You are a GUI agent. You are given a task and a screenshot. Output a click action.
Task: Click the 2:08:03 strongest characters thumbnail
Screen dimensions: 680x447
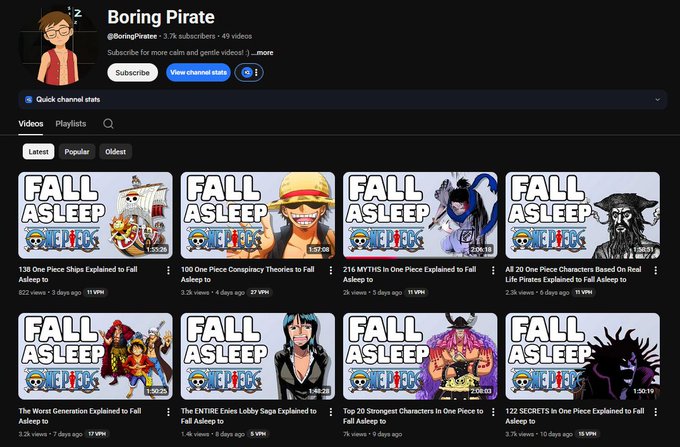(x=420, y=356)
